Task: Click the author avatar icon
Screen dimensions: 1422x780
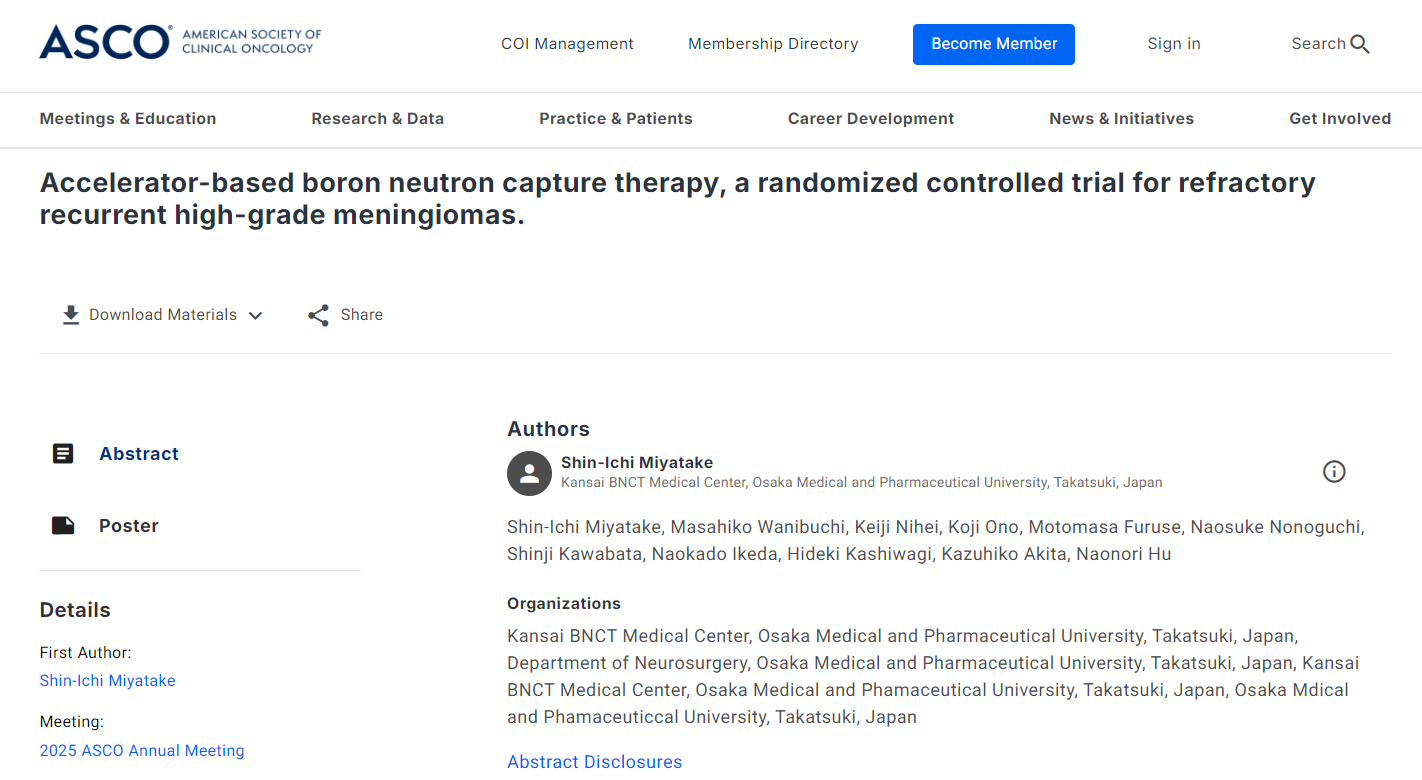Action: [x=529, y=473]
